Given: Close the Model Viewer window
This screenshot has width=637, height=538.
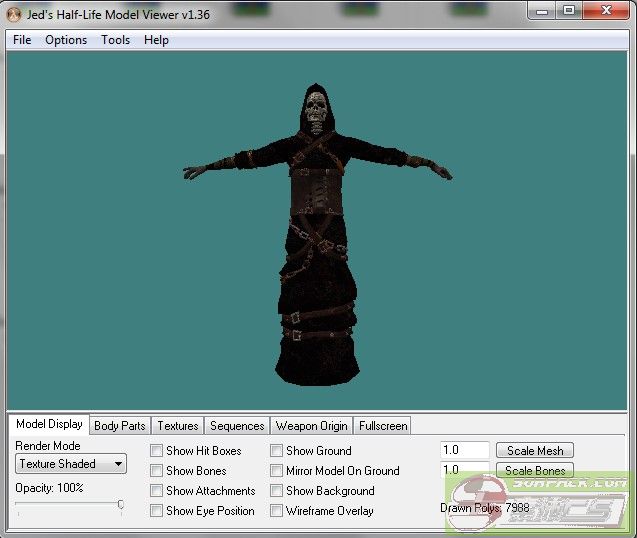Looking at the screenshot, I should [607, 10].
